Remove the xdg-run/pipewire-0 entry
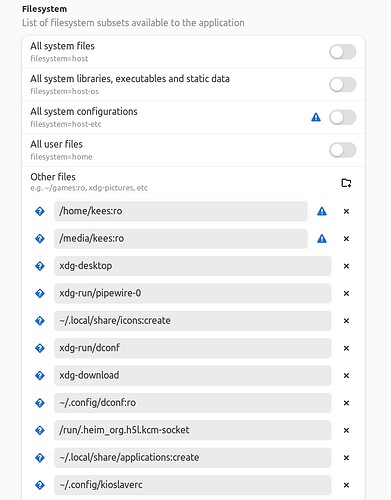The width and height of the screenshot is (391, 500). pyautogui.click(x=346, y=293)
